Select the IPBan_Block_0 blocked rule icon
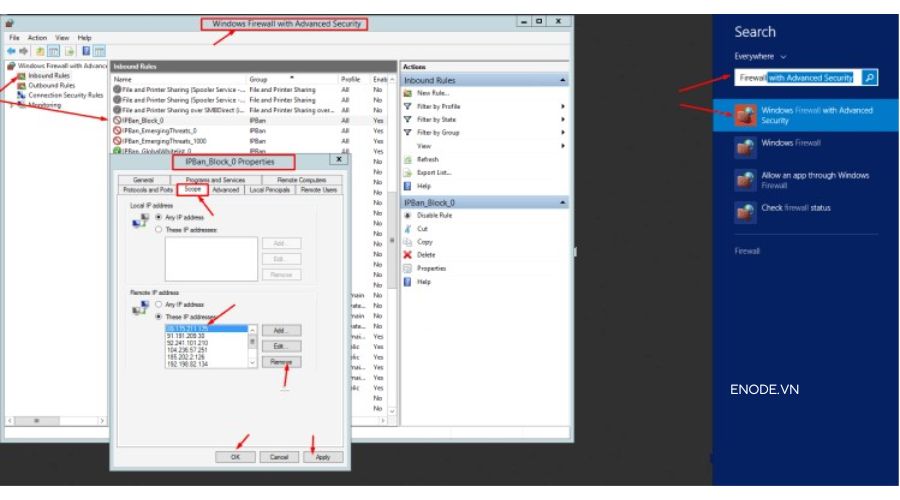Image resolution: width=900 pixels, height=500 pixels. (x=117, y=120)
